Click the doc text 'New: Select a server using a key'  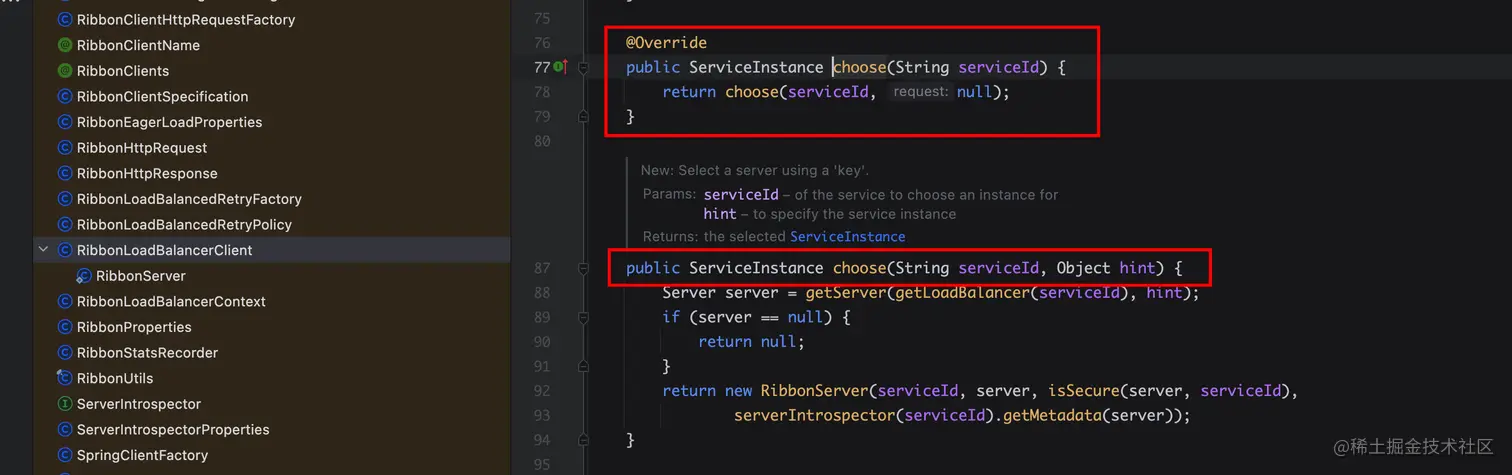[x=755, y=170]
